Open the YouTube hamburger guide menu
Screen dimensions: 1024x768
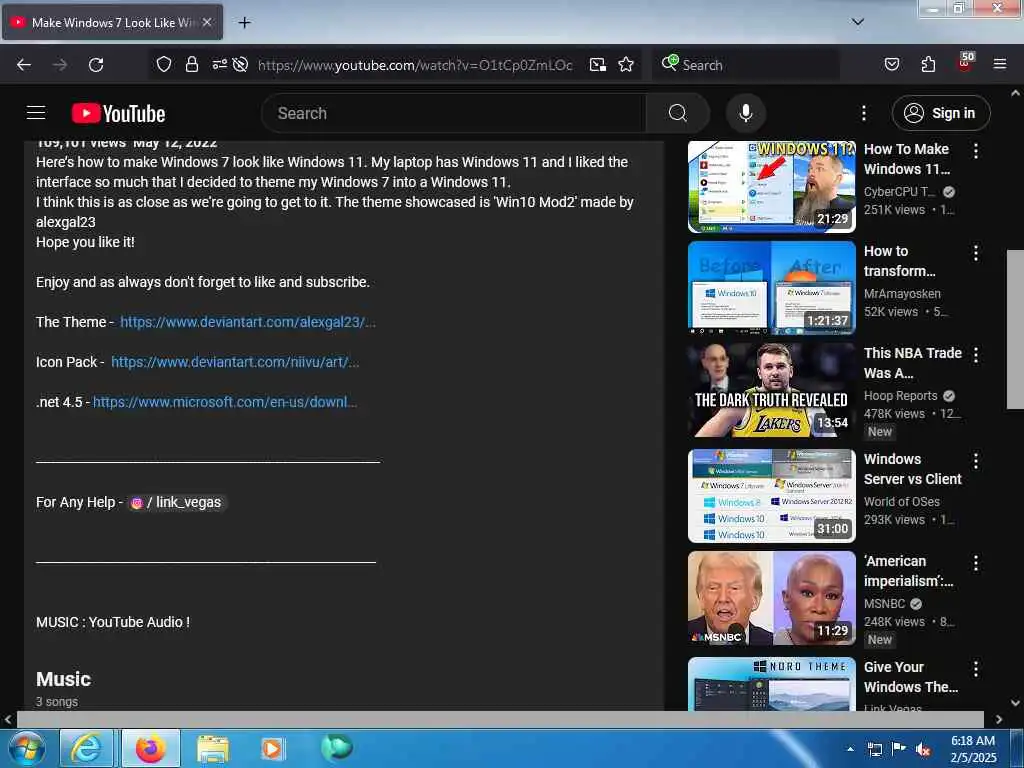(x=36, y=113)
